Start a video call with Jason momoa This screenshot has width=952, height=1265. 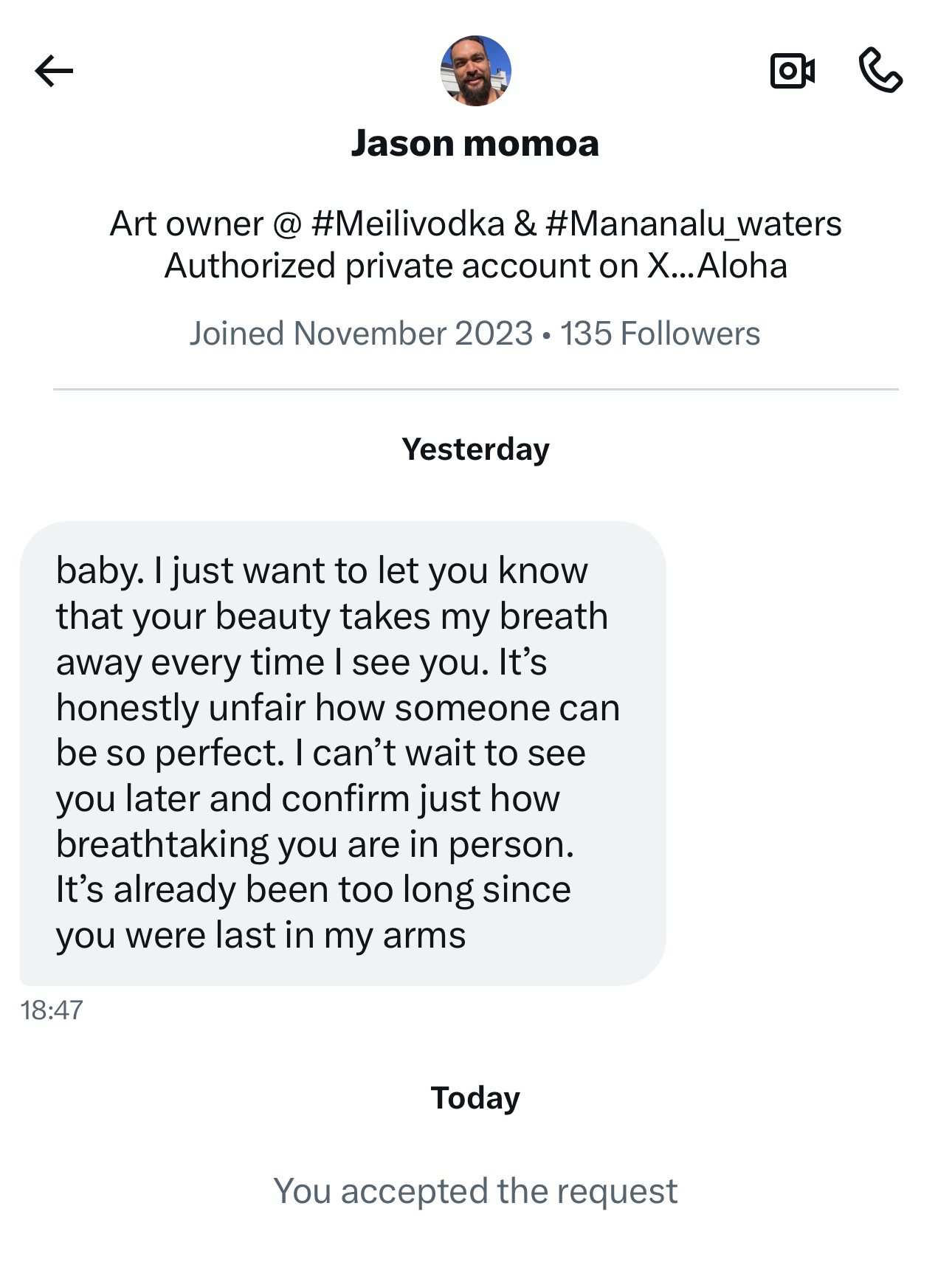point(792,71)
